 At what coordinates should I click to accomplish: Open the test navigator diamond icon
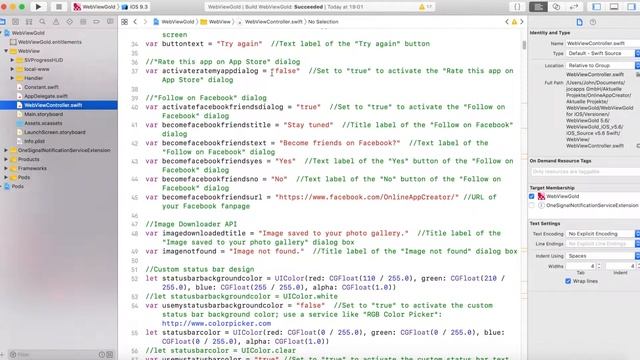point(69,22)
